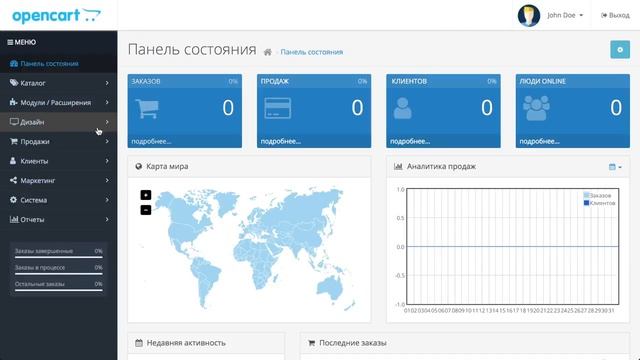Screen dimensions: 640x360
Task: Click the chart icon beside Аналитика продаж
Action: (x=398, y=166)
